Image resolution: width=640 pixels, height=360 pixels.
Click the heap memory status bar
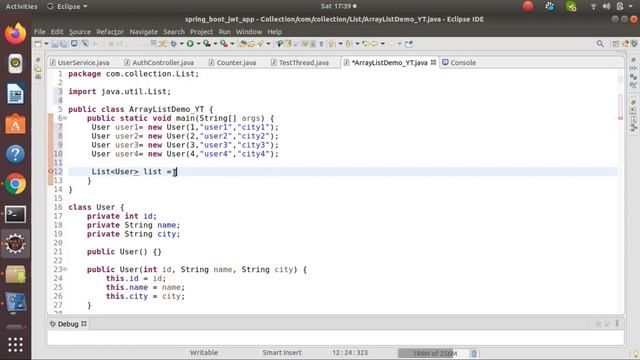tap(434, 353)
